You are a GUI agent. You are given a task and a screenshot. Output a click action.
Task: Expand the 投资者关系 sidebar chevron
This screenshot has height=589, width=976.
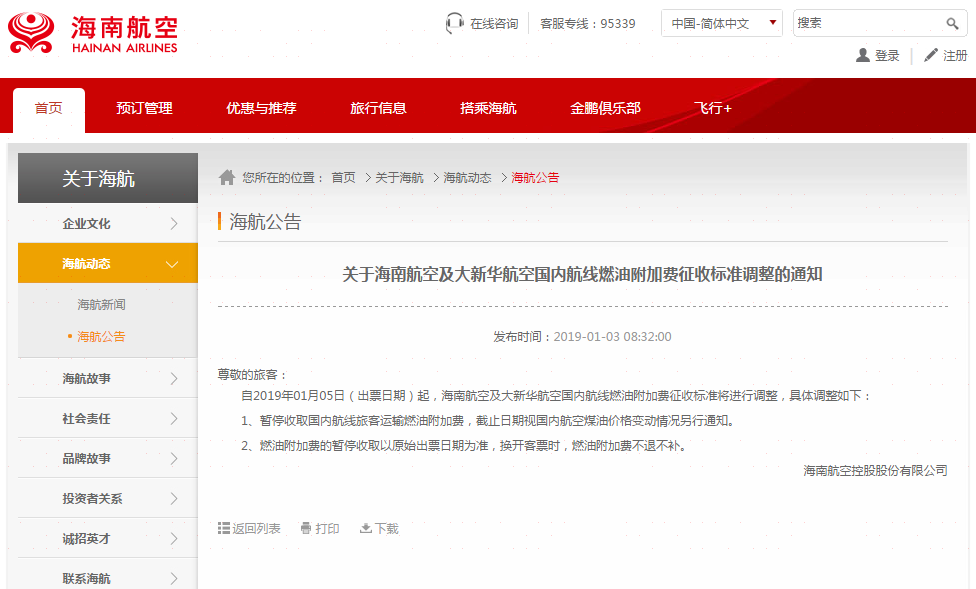pyautogui.click(x=174, y=499)
